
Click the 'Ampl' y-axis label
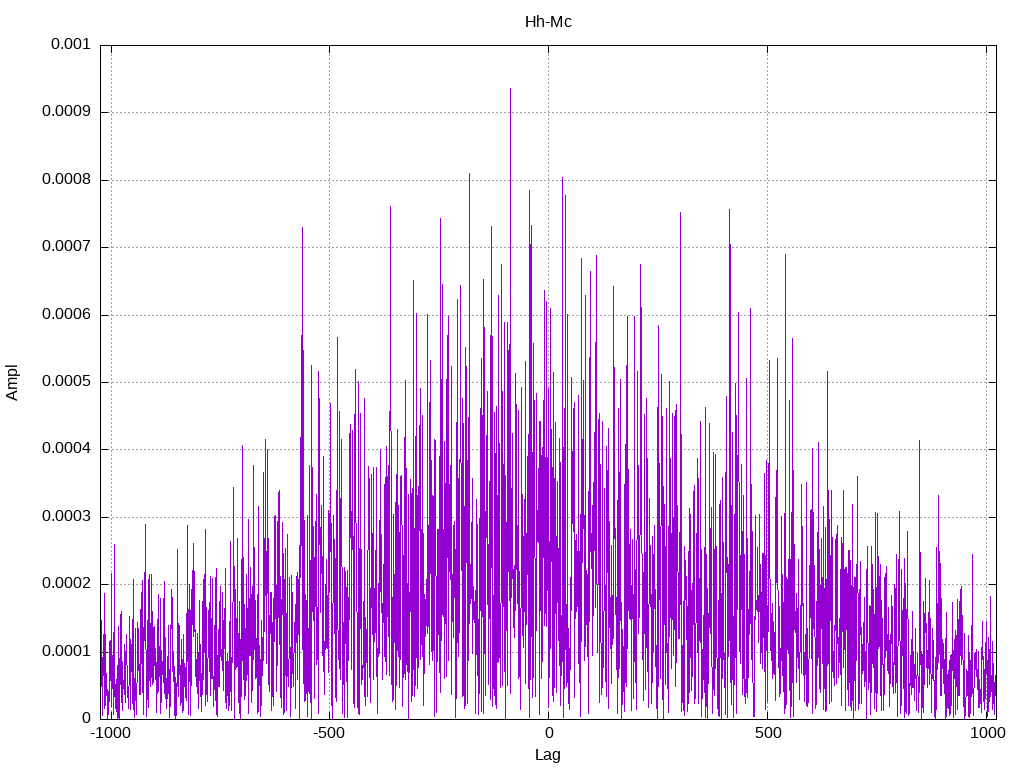(x=12, y=382)
